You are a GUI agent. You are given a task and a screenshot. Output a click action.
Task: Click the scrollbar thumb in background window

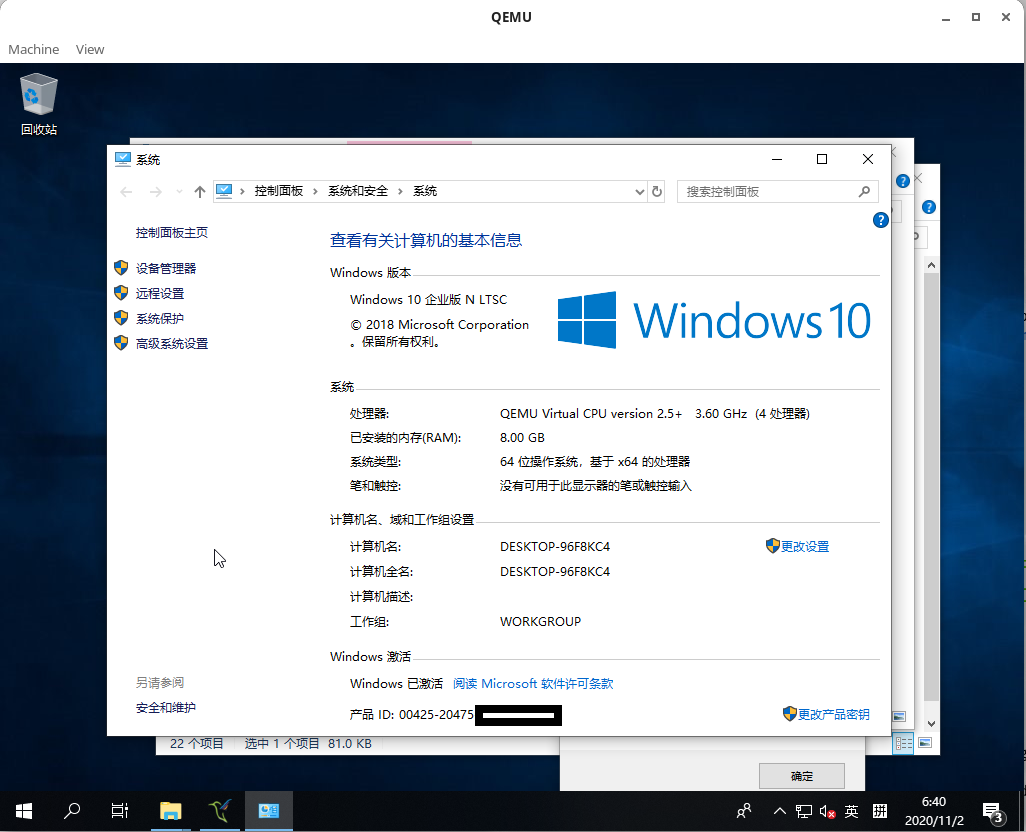tap(931, 487)
